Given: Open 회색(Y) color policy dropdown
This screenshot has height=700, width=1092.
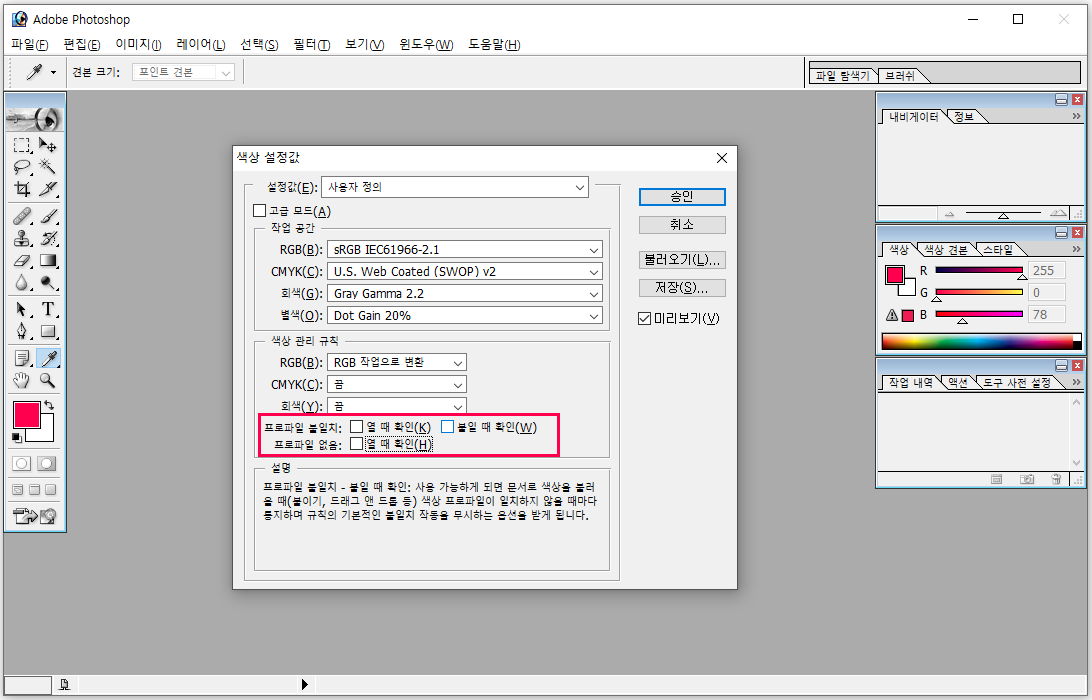Looking at the screenshot, I should point(397,405).
